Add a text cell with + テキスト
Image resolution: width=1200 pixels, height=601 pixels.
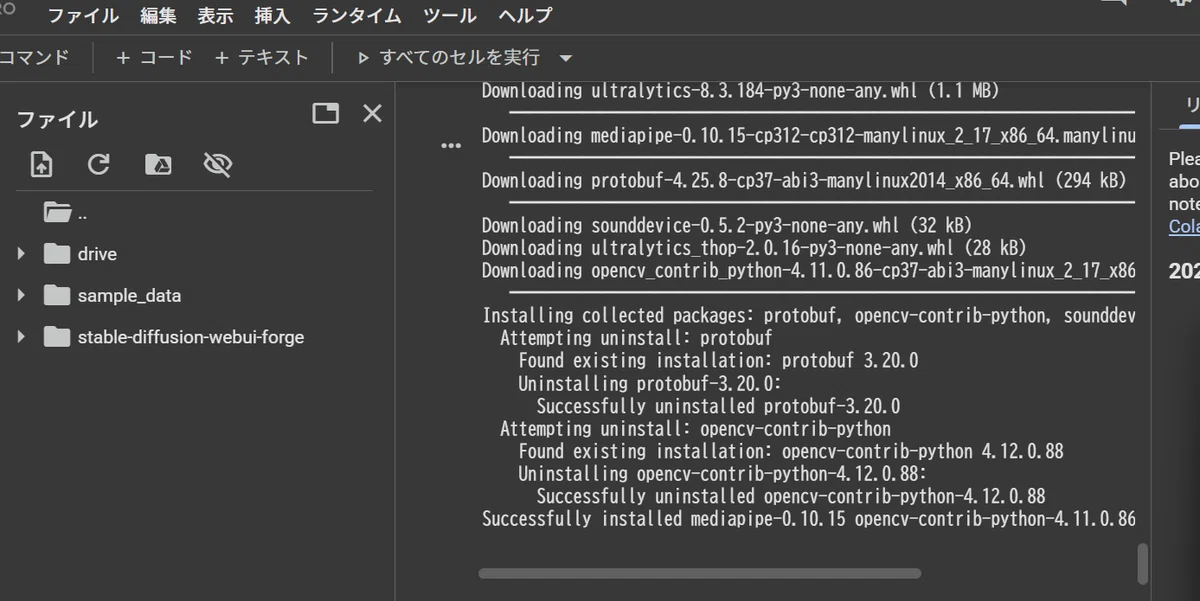click(262, 58)
